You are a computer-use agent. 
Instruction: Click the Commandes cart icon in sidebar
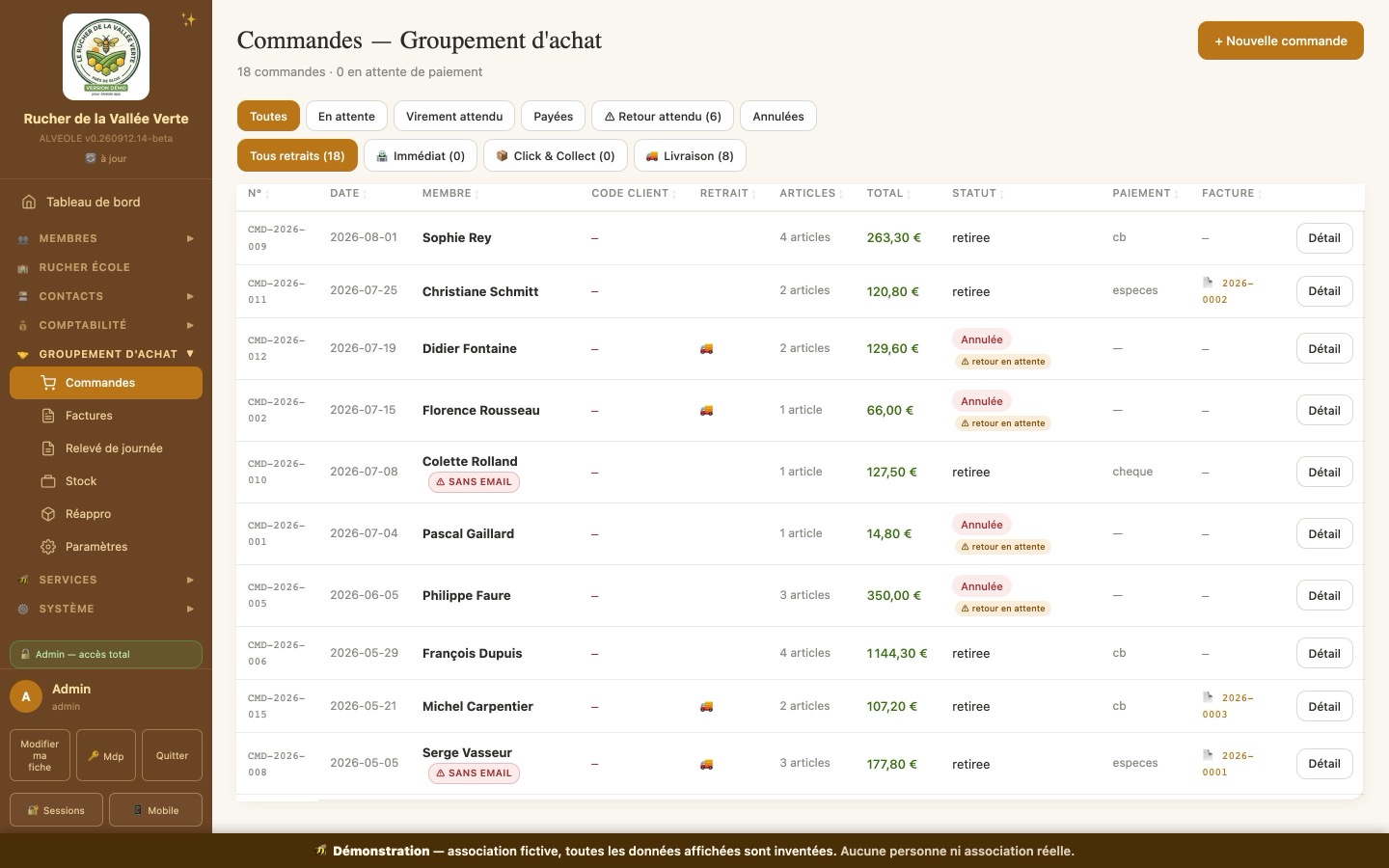48,383
